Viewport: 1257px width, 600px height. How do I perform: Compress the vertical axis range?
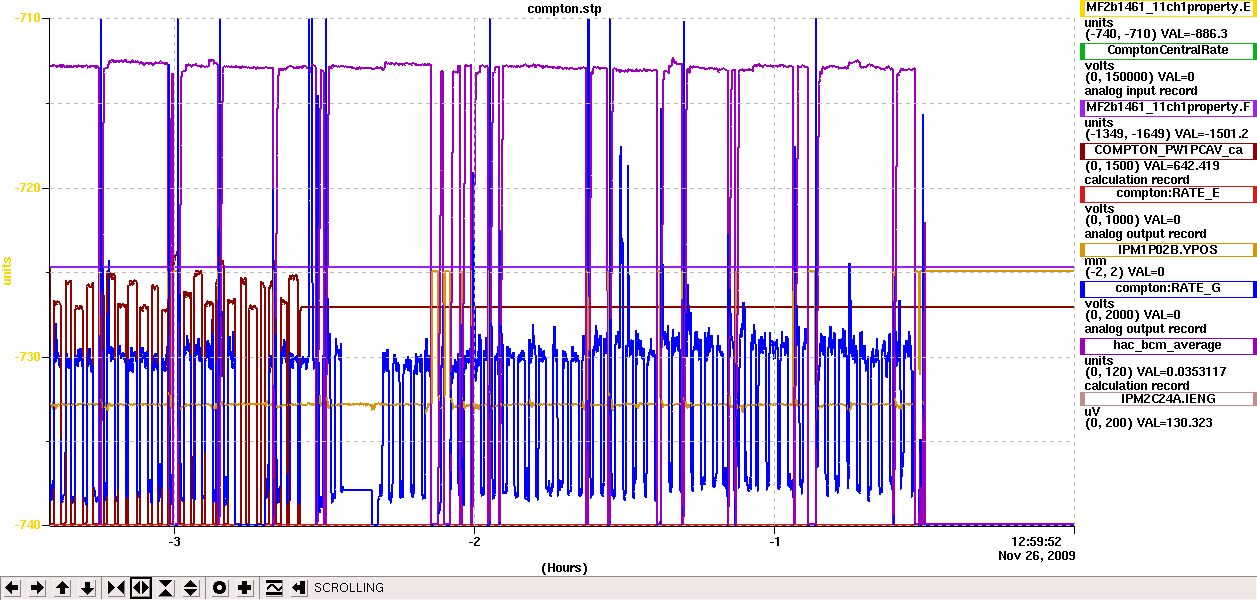166,588
